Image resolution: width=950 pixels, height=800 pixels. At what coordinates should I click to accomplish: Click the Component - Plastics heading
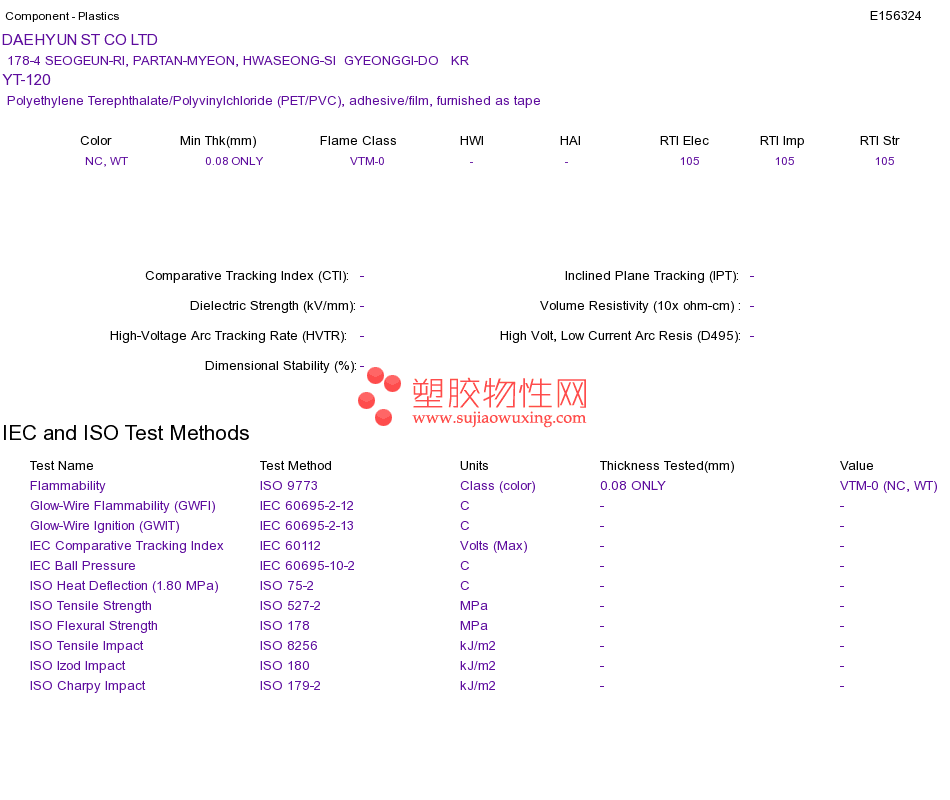click(x=62, y=16)
